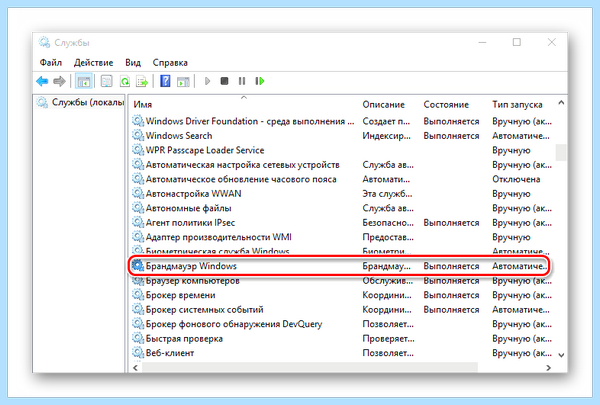The image size is (600, 405).
Task: Click the forward arrow in the toolbar
Action: point(59,81)
